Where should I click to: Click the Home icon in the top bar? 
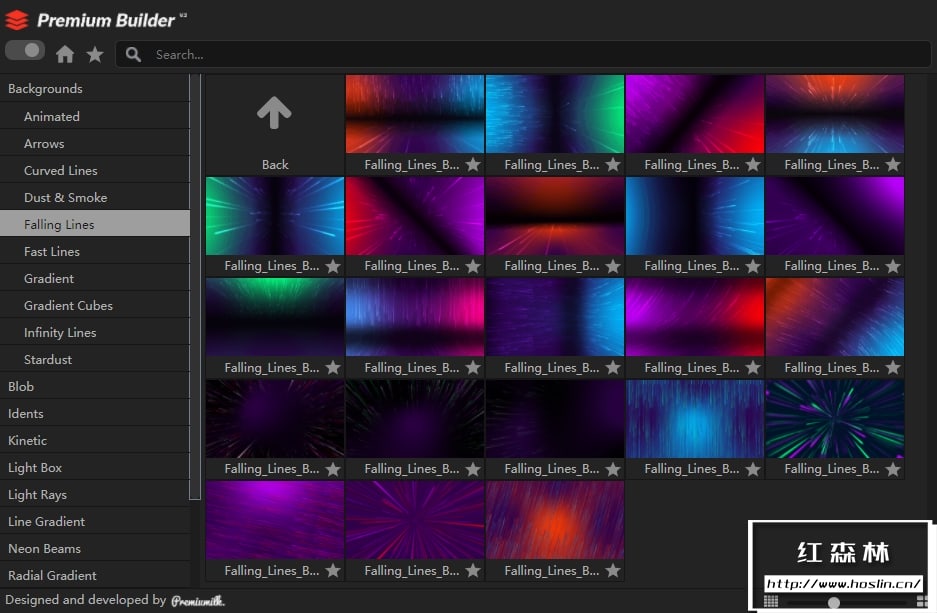point(65,54)
